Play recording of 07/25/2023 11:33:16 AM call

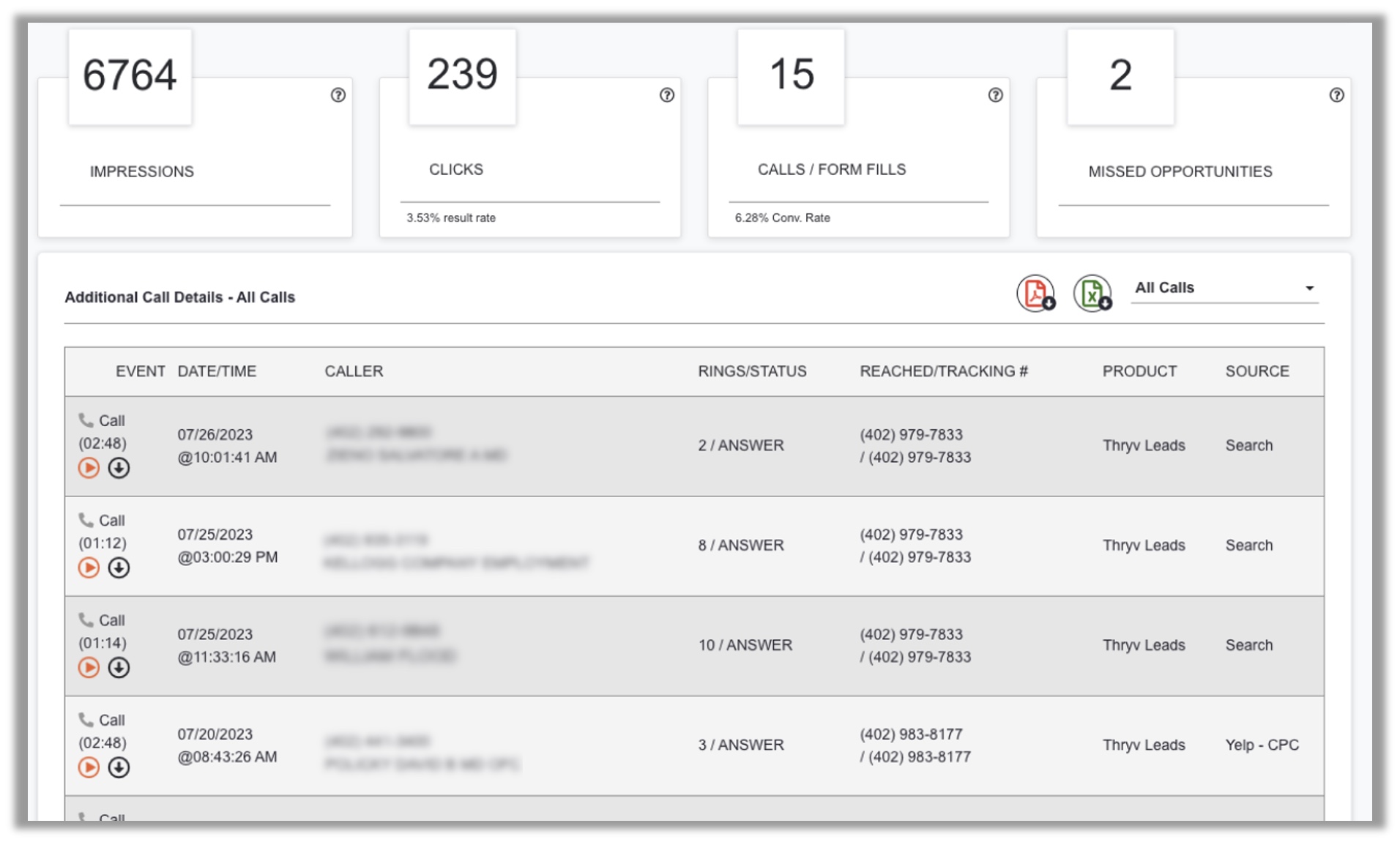(x=89, y=667)
